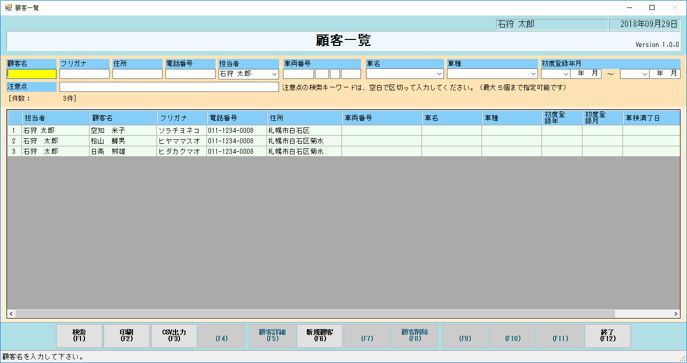Open the start year dropdown under 初度登録年月
The image size is (687, 363).
point(566,74)
